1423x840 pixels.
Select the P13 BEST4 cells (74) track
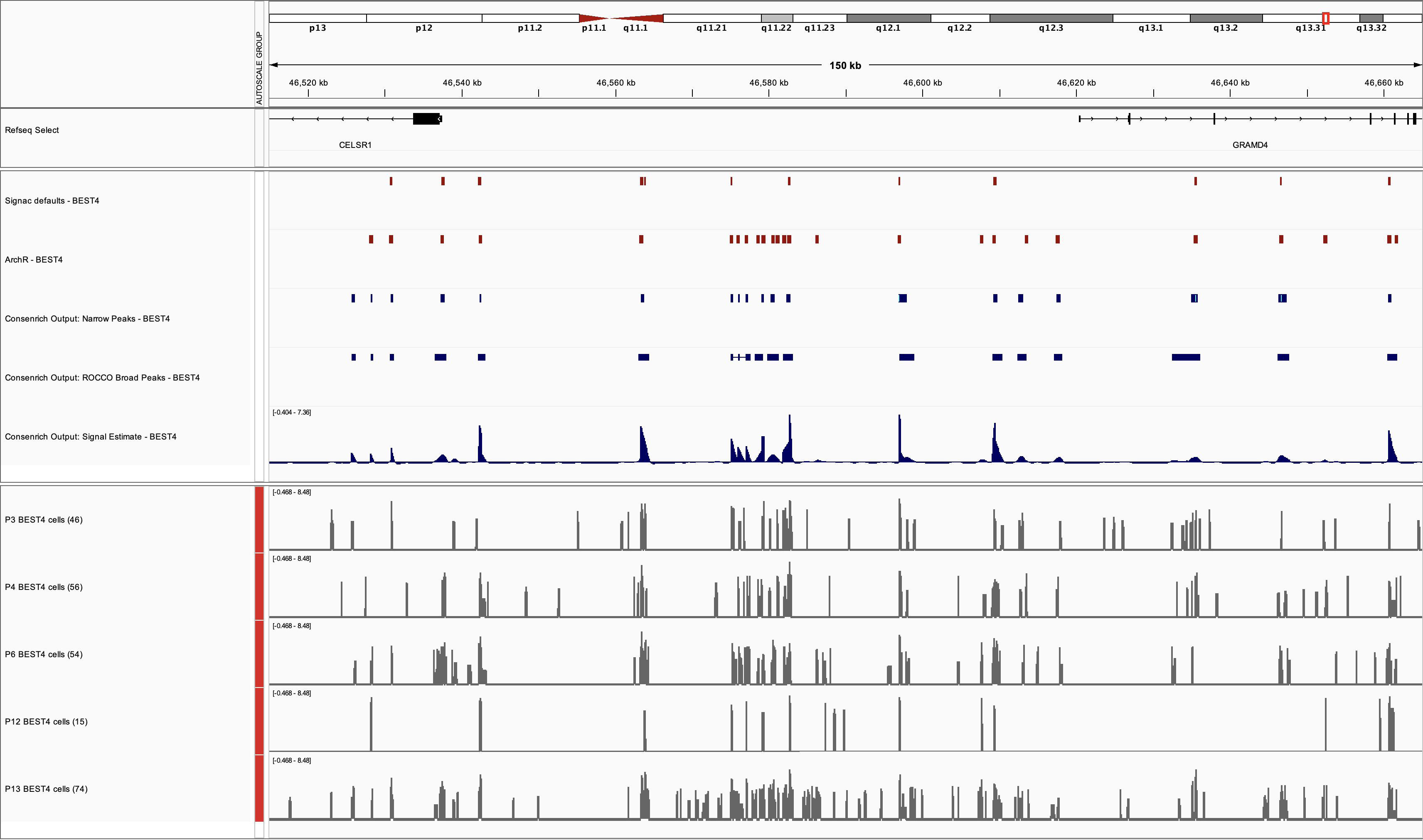click(46, 789)
